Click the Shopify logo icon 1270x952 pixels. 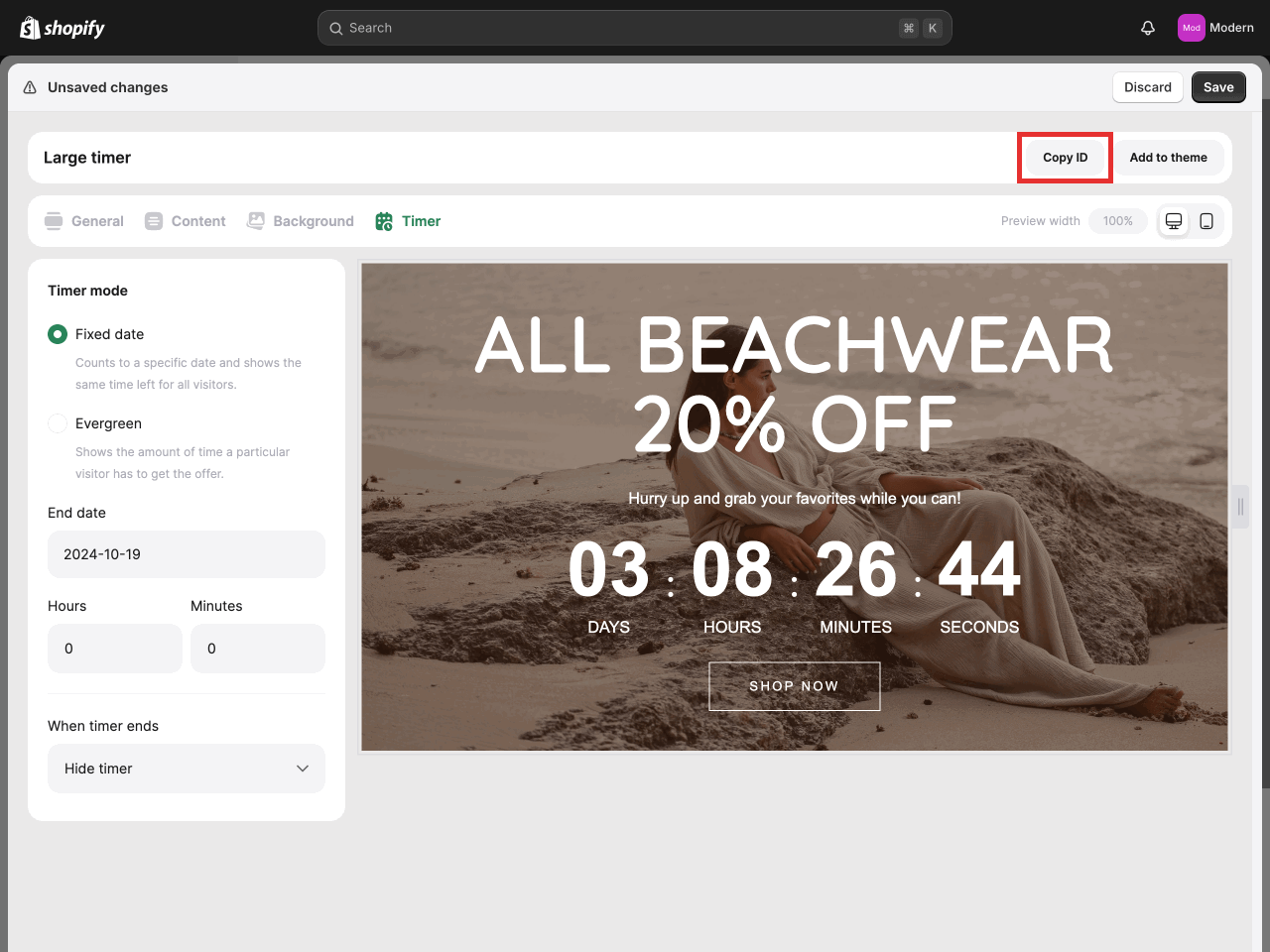[30, 28]
